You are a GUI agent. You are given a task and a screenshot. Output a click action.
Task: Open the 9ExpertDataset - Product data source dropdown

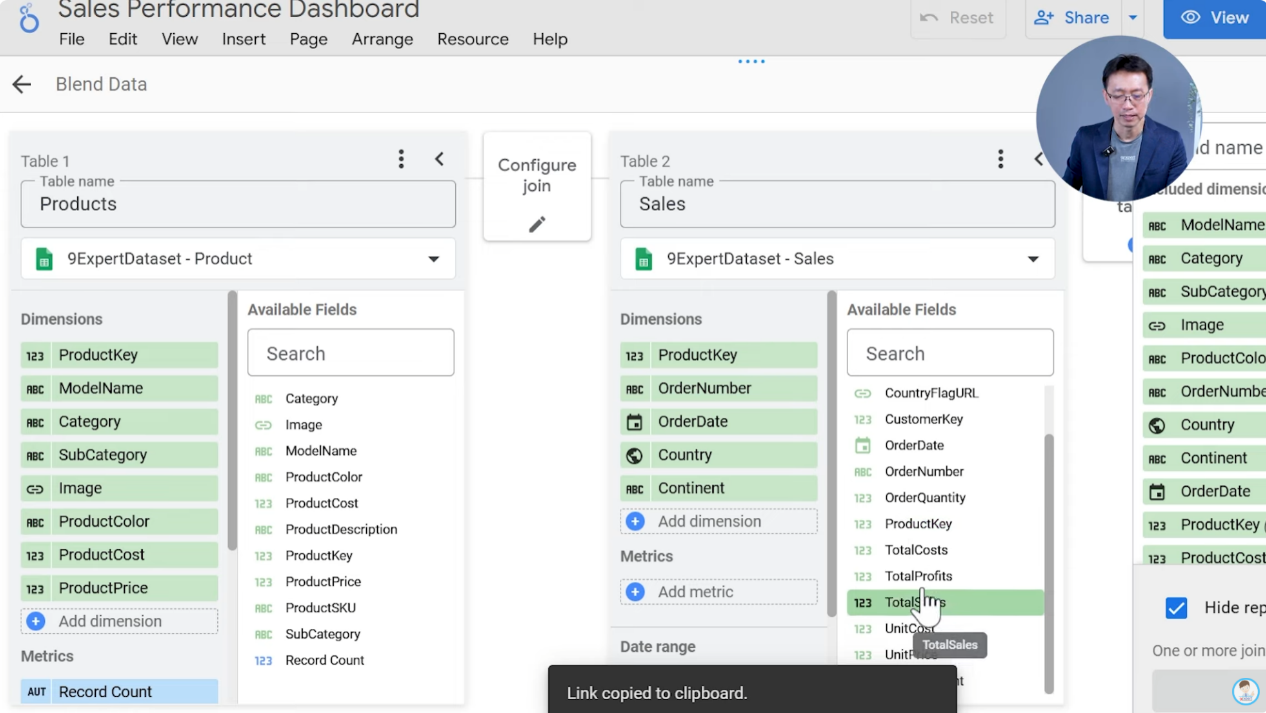pyautogui.click(x=433, y=258)
